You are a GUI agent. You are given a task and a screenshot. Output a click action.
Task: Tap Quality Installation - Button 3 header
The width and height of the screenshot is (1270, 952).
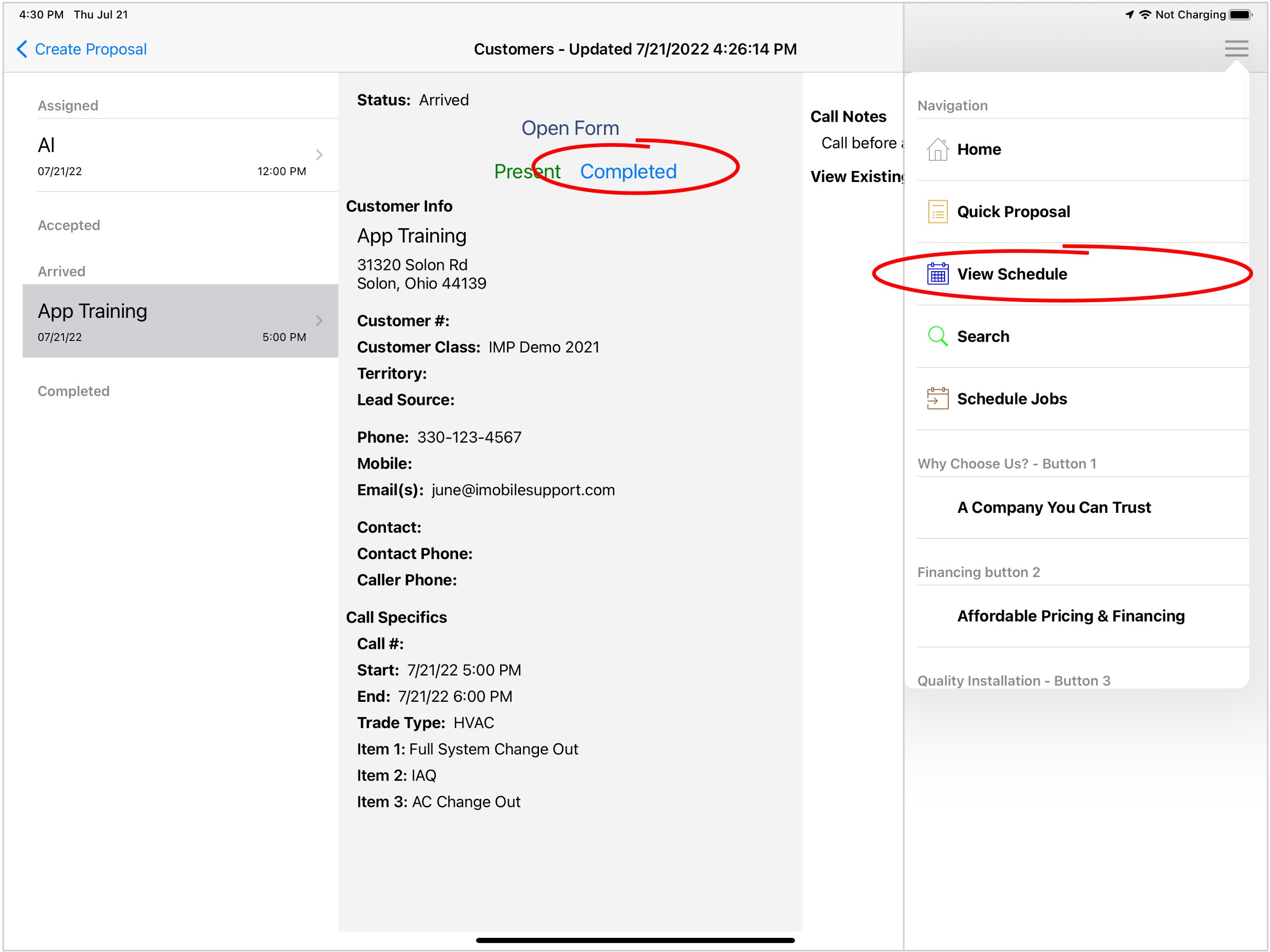(1013, 681)
